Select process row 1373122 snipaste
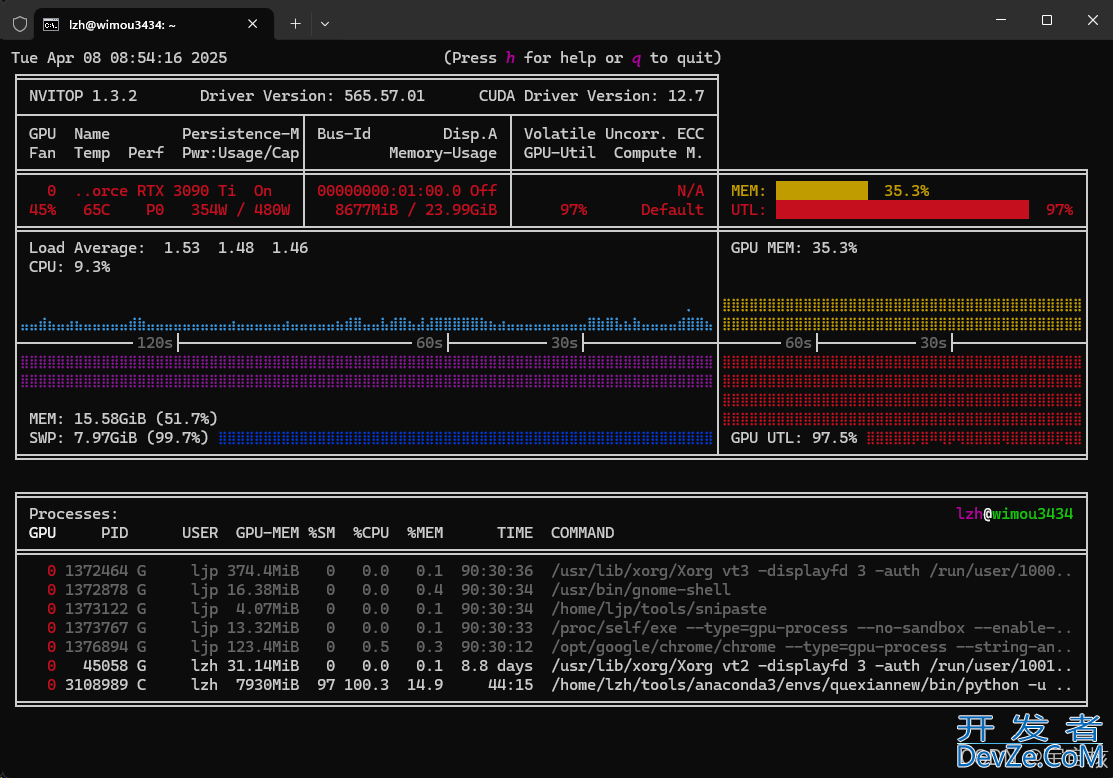 tap(551, 609)
